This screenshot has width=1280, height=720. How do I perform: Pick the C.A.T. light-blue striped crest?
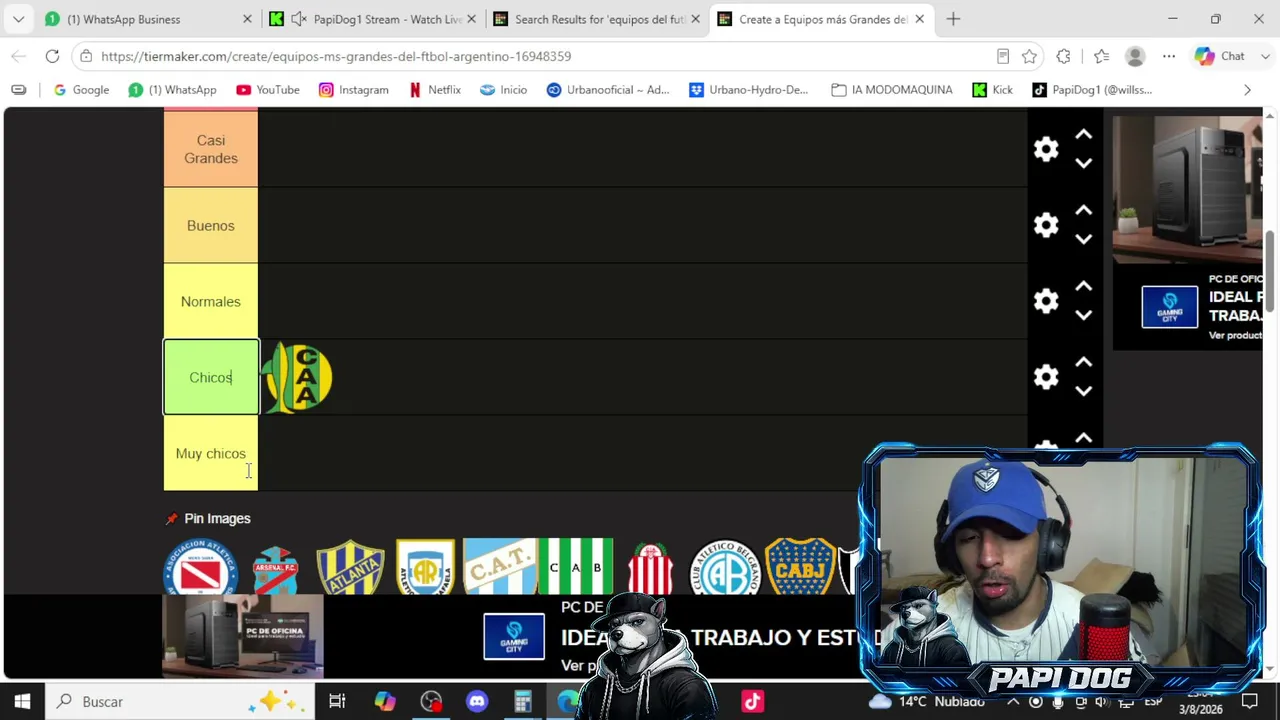click(x=500, y=567)
